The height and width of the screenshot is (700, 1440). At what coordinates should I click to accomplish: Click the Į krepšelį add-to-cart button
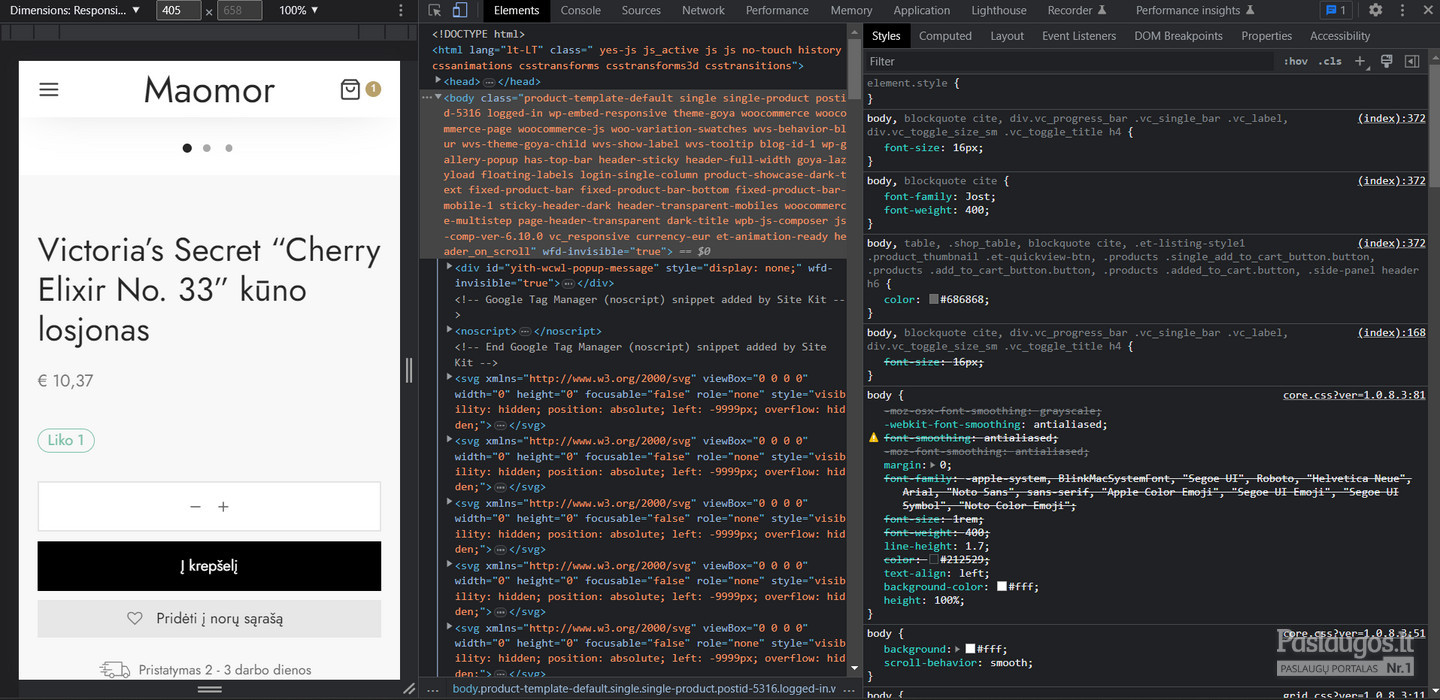coord(209,566)
